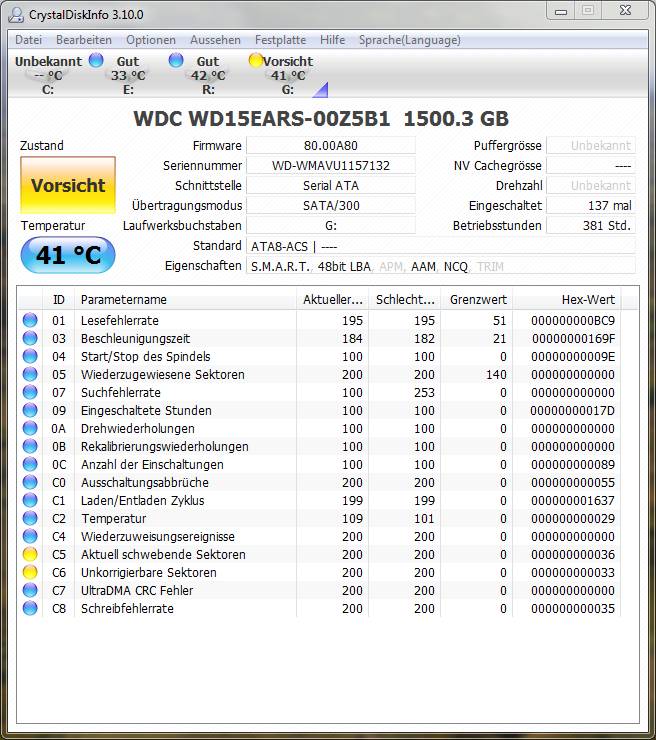Sort by the Parametername column header

pos(185,300)
